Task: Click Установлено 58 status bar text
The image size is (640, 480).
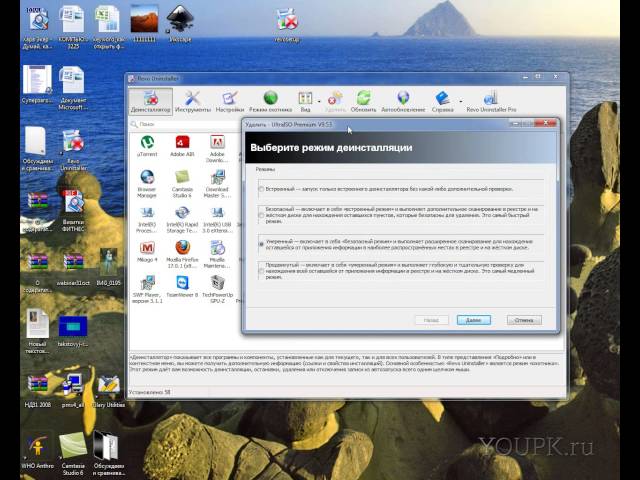Action: (150, 392)
